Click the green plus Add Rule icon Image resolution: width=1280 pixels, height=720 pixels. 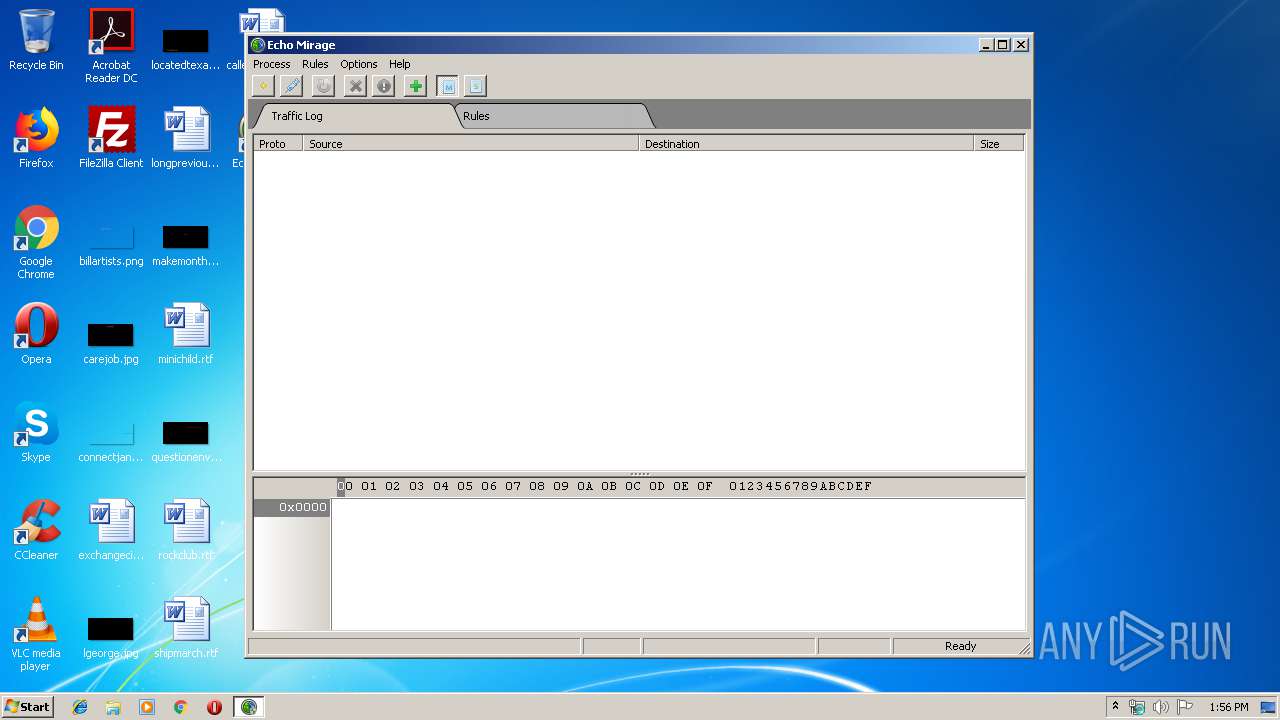pyautogui.click(x=415, y=86)
